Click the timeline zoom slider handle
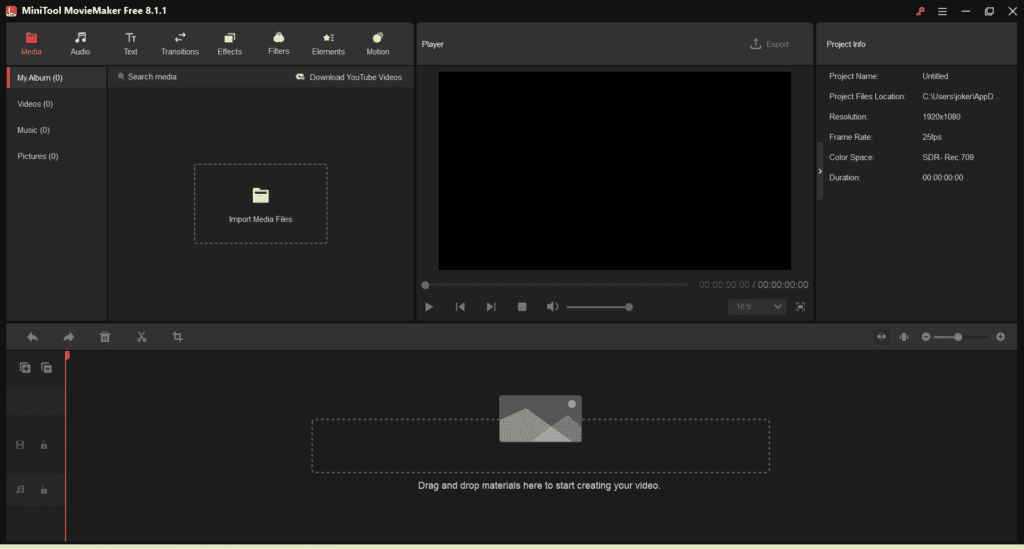This screenshot has width=1024, height=549. point(958,337)
